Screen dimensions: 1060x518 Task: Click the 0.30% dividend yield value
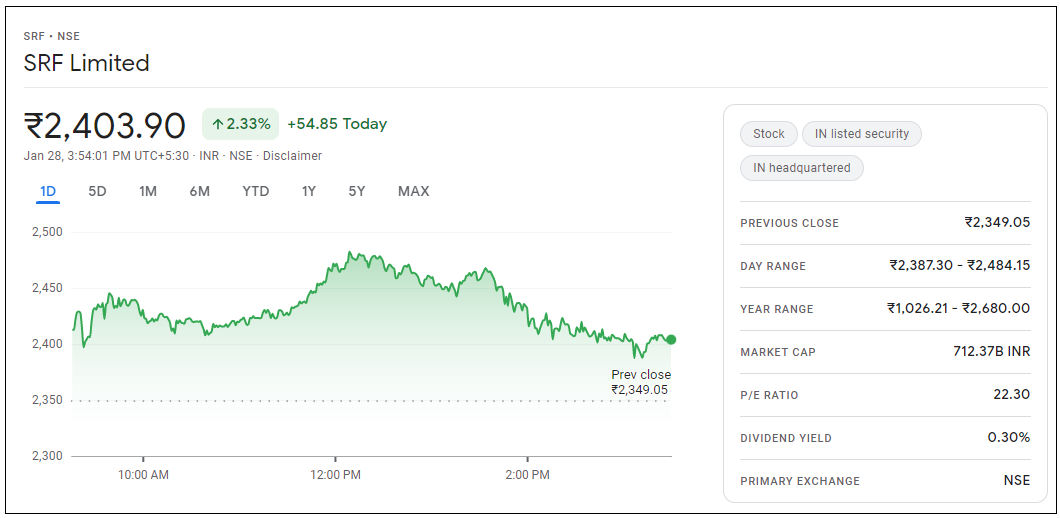pyautogui.click(x=1009, y=438)
